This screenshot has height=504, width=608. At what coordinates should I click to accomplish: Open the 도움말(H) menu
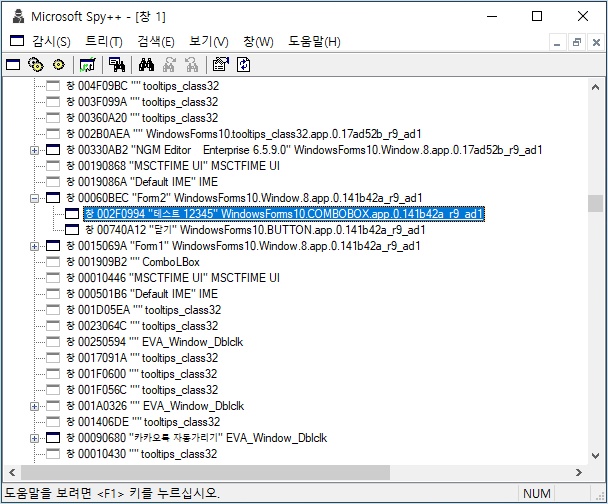314,41
